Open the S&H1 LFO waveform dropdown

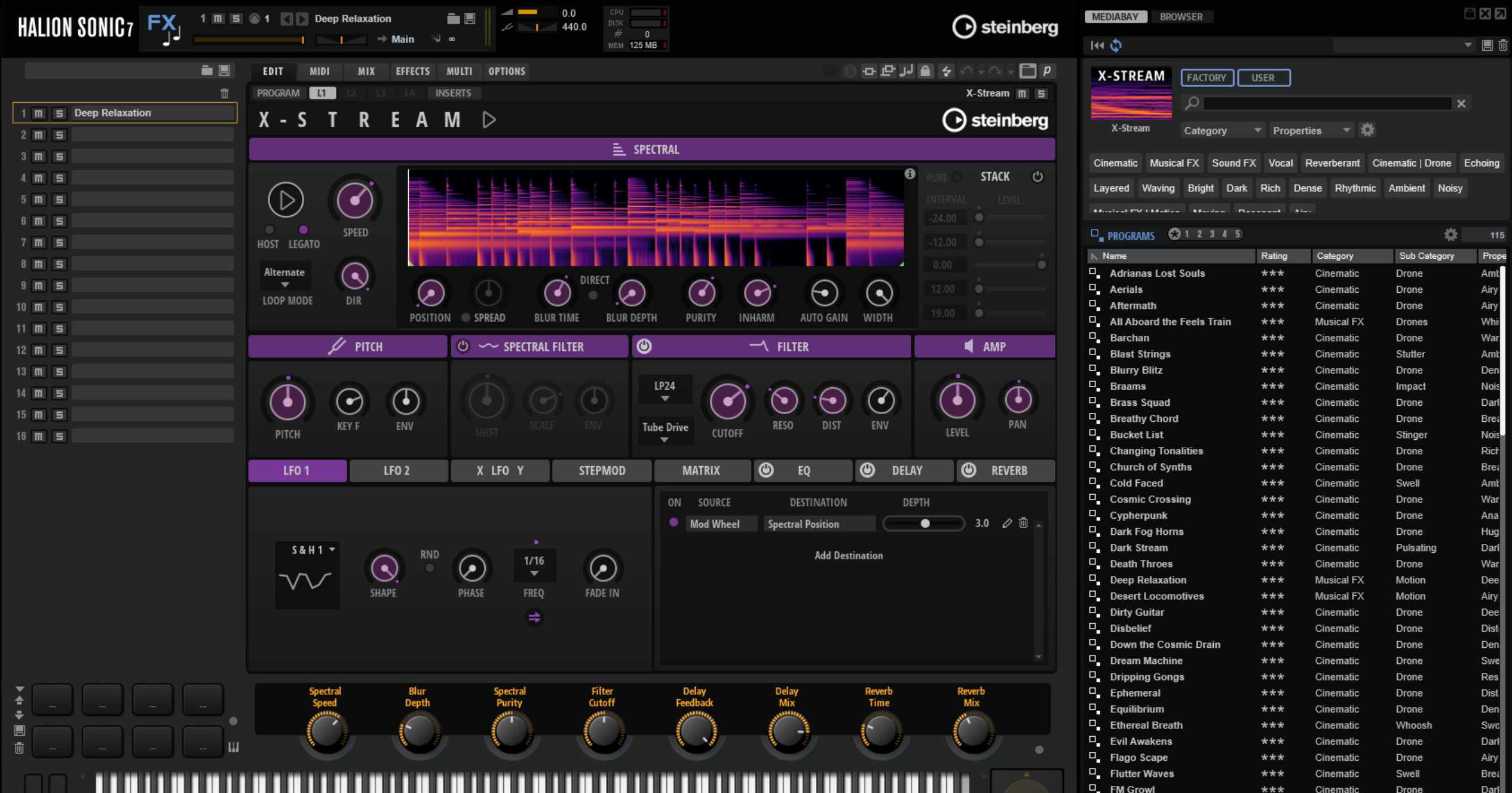(313, 550)
